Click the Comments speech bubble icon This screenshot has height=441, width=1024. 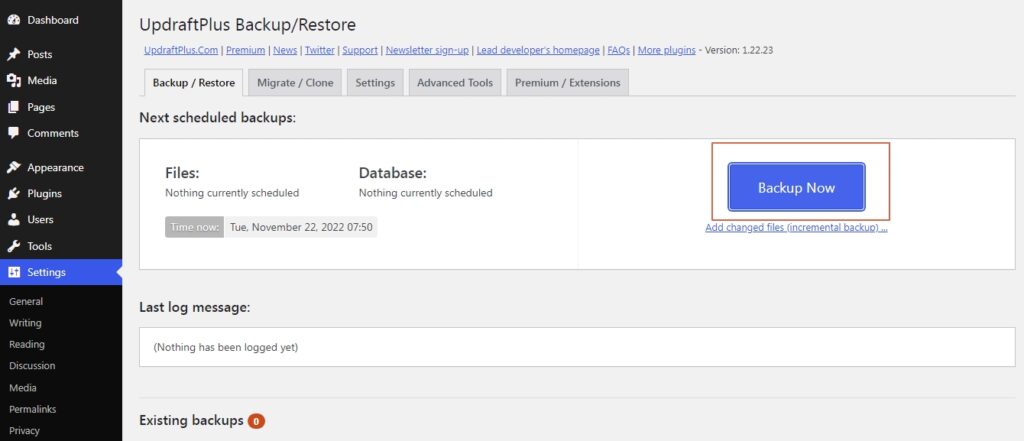pyautogui.click(x=14, y=133)
